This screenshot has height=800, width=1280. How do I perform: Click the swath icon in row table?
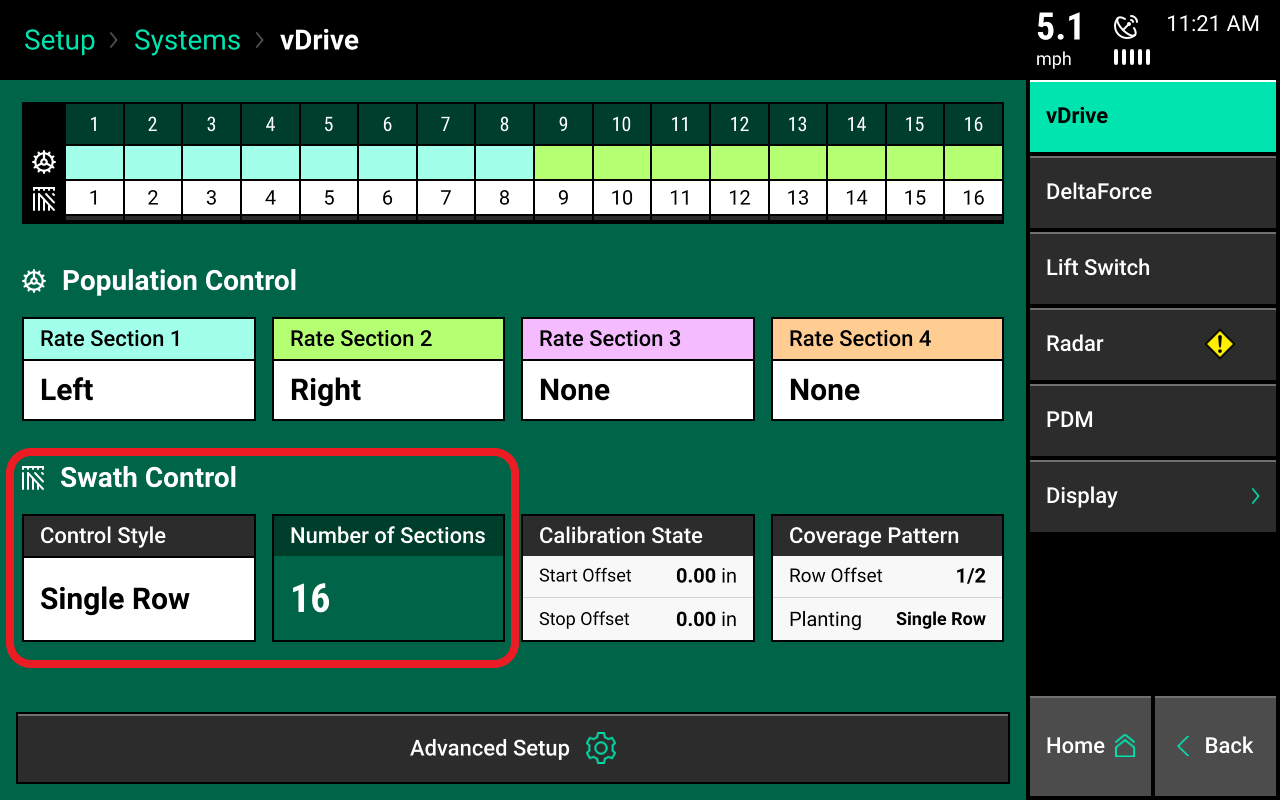(45, 198)
